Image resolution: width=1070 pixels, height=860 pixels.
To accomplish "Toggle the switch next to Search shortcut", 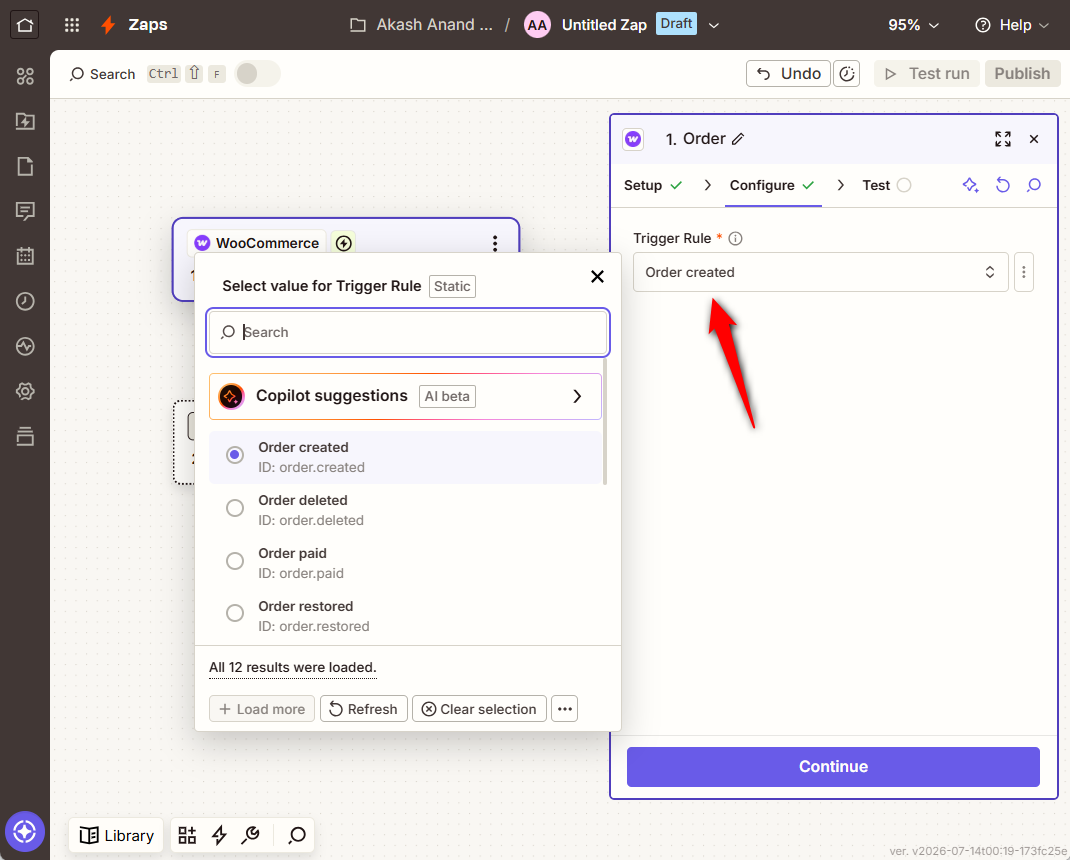I will tap(257, 74).
